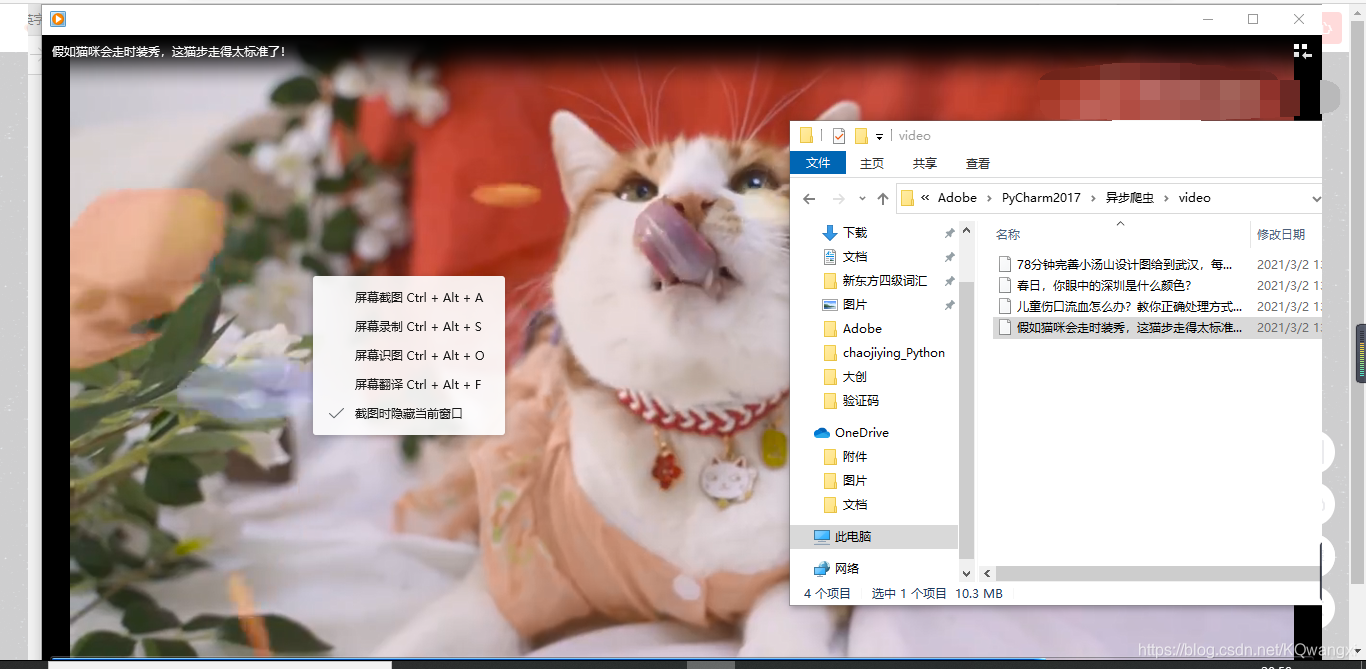This screenshot has width=1366, height=669.
Task: Click navigation pane scroll down arrow
Action: [966, 573]
